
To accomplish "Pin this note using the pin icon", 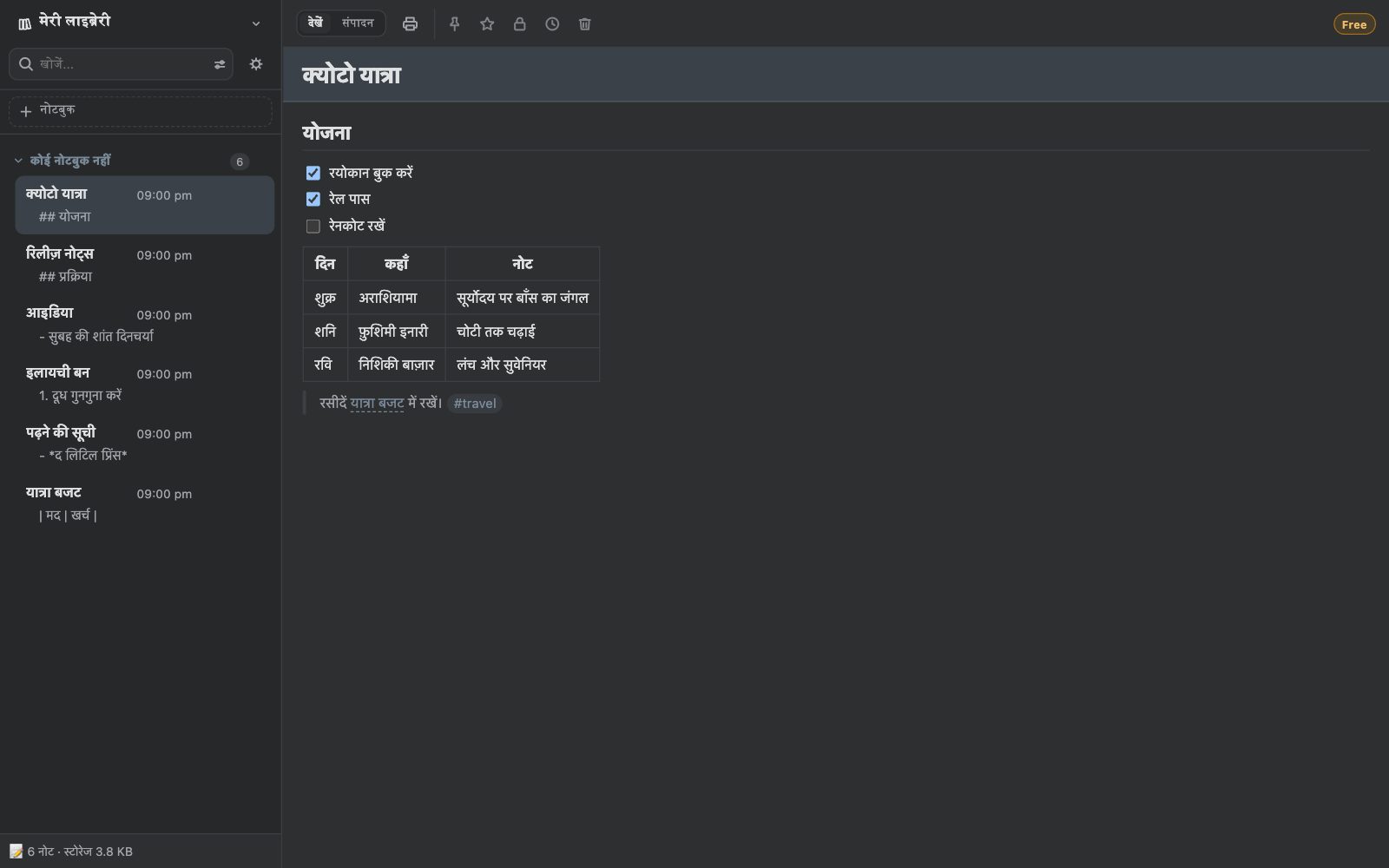I will pos(454,24).
